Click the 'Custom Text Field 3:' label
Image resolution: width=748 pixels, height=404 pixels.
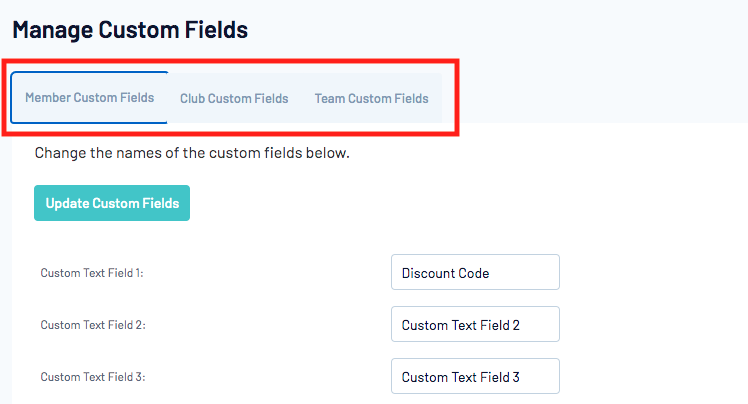[x=94, y=377]
